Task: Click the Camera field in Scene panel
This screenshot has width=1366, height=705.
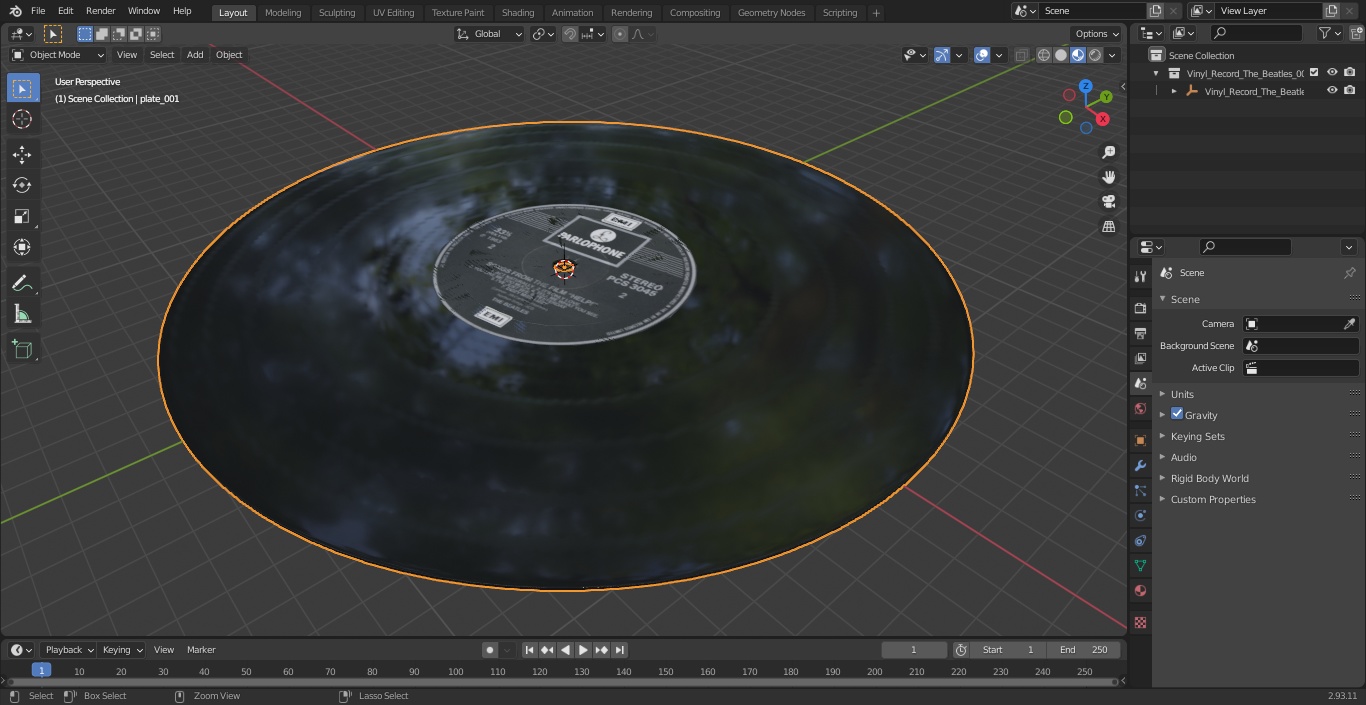Action: [x=1300, y=324]
